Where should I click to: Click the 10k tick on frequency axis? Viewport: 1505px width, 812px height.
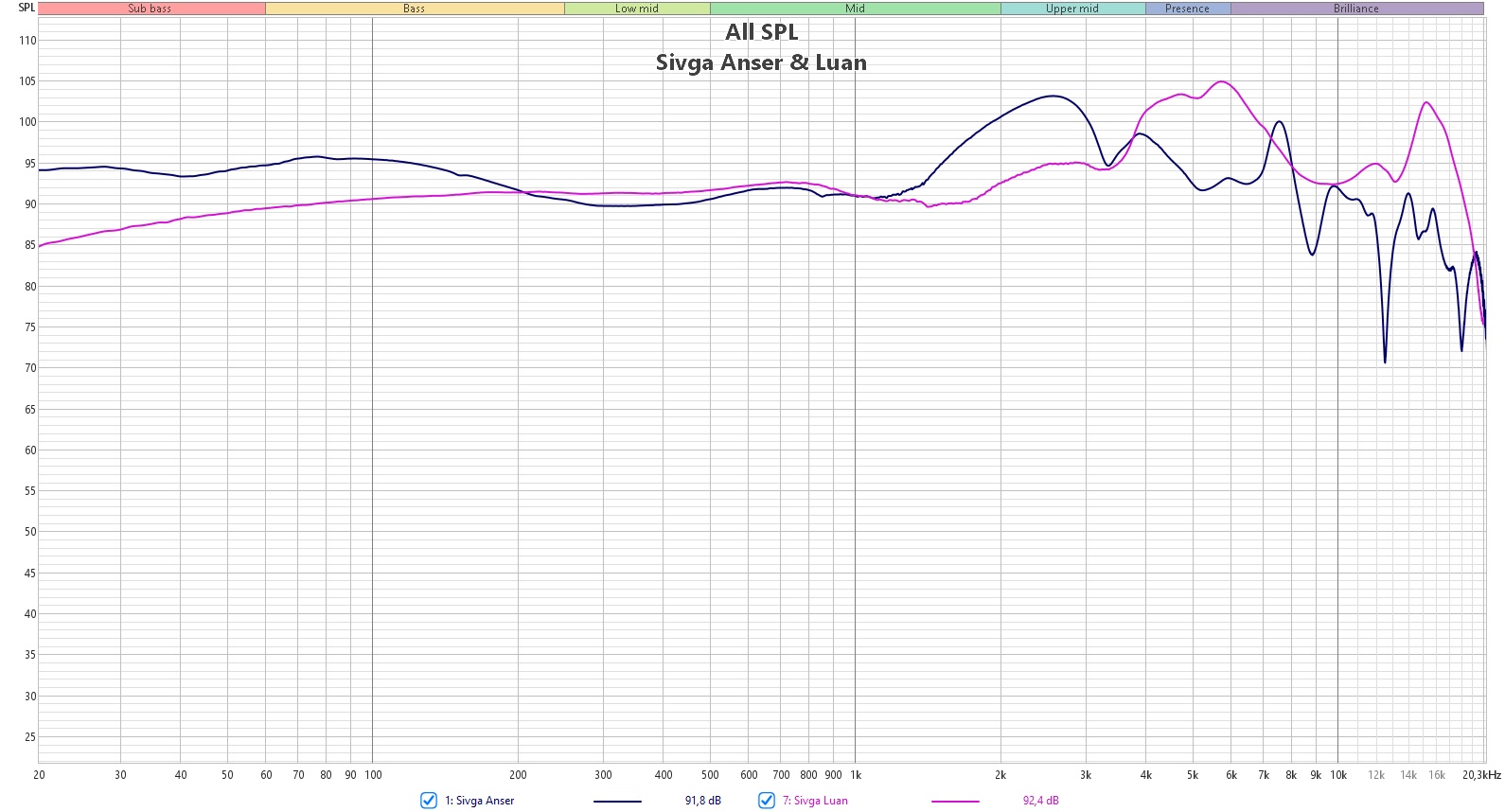coord(1338,775)
